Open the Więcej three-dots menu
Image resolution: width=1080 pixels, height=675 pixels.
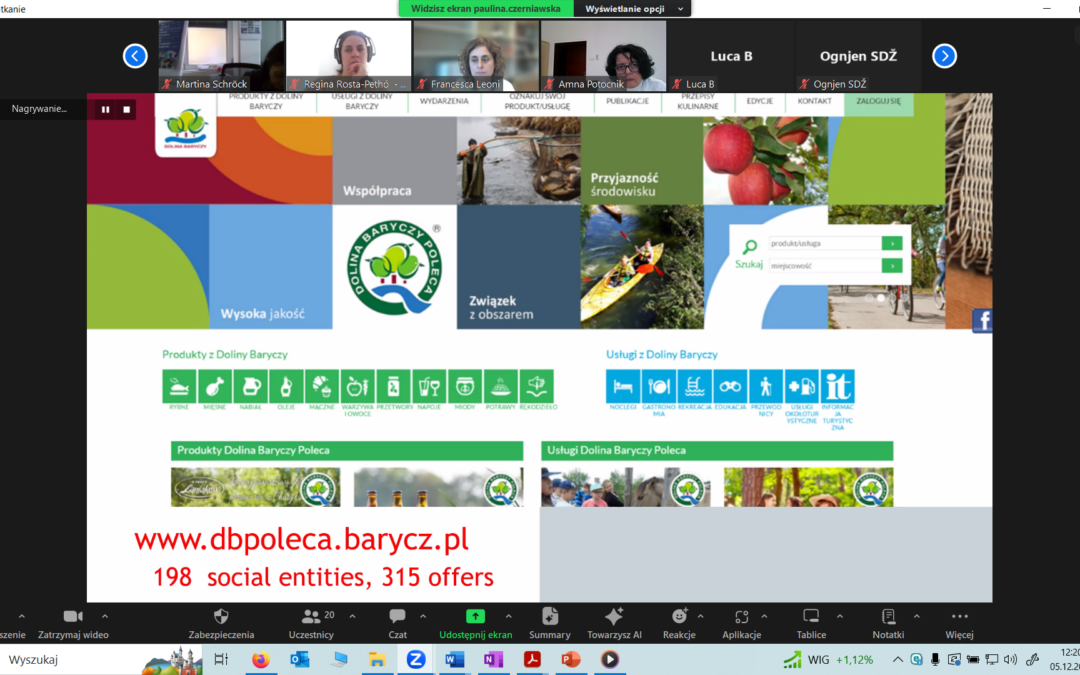tap(959, 617)
